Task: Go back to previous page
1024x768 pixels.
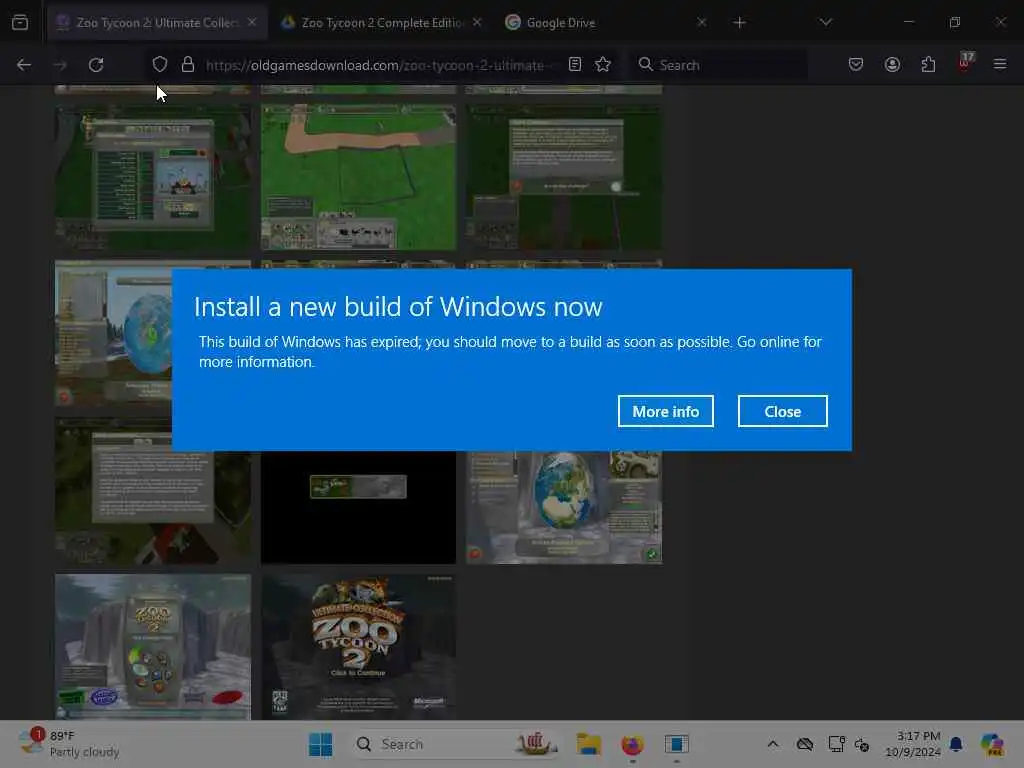Action: pos(24,65)
